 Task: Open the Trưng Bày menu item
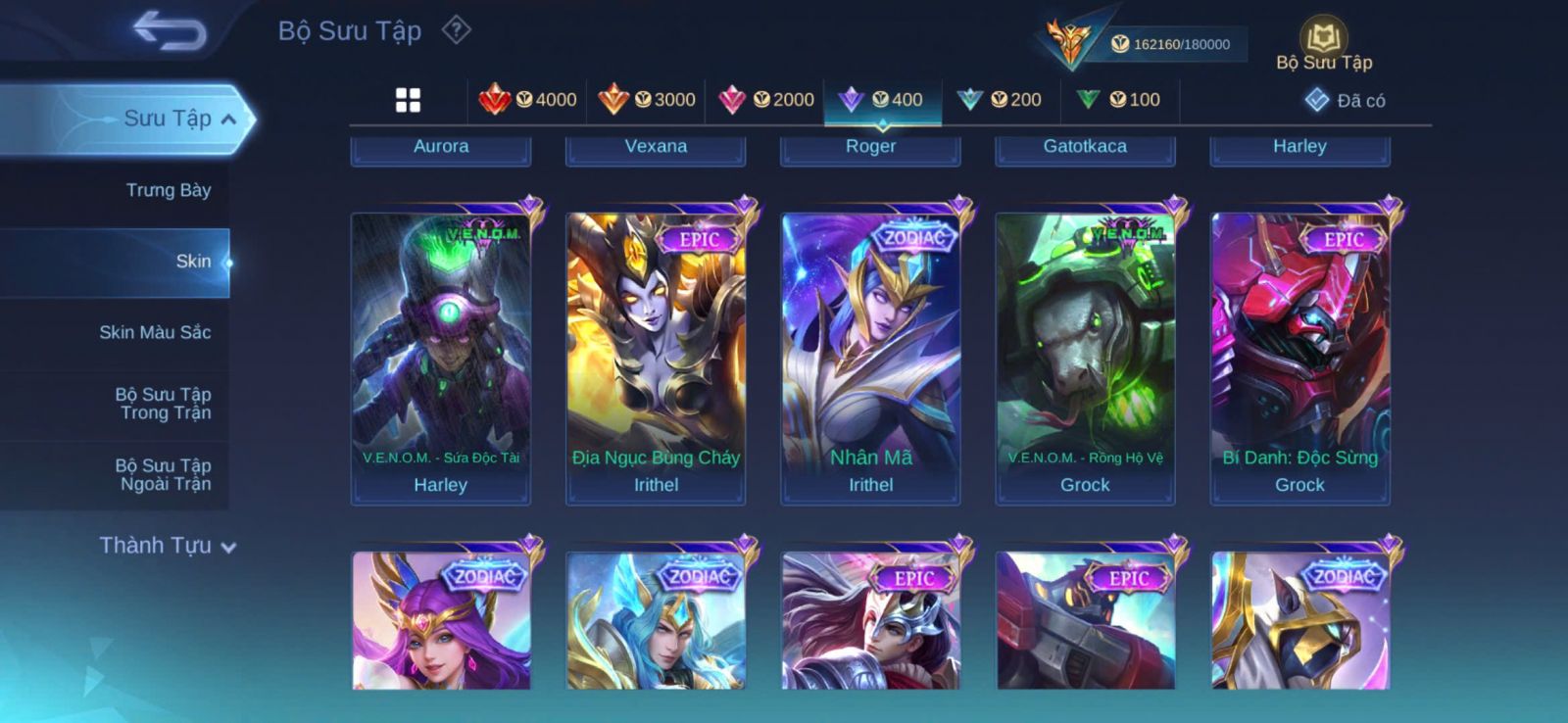pyautogui.click(x=169, y=190)
